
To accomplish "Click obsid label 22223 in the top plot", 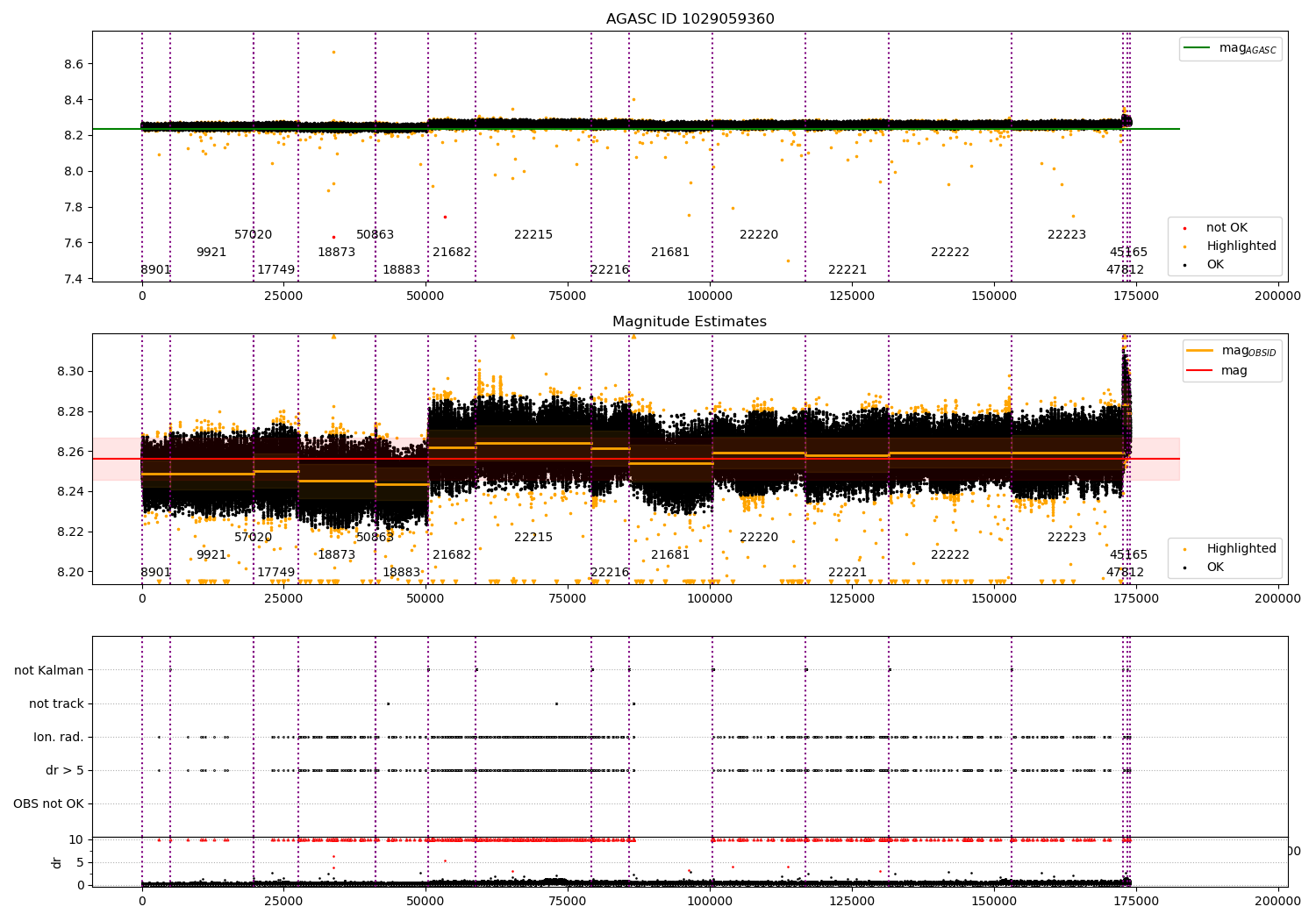I will click(x=1067, y=234).
